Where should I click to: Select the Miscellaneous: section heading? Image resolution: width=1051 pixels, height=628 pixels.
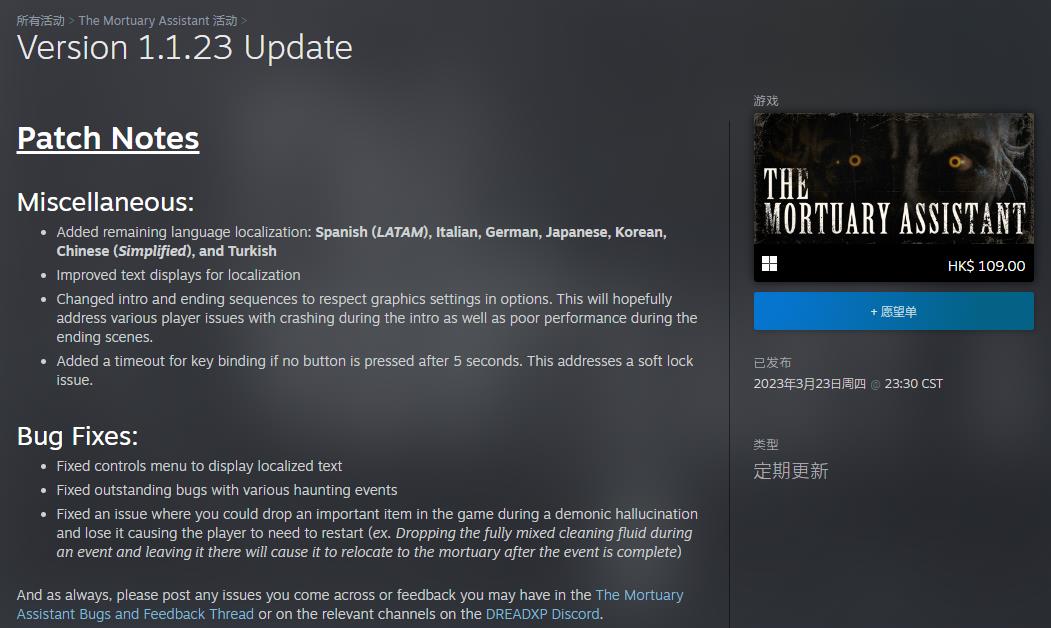105,202
